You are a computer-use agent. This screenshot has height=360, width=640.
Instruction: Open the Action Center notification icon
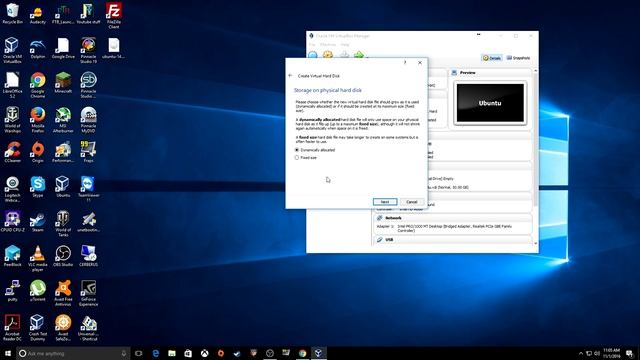coord(629,353)
